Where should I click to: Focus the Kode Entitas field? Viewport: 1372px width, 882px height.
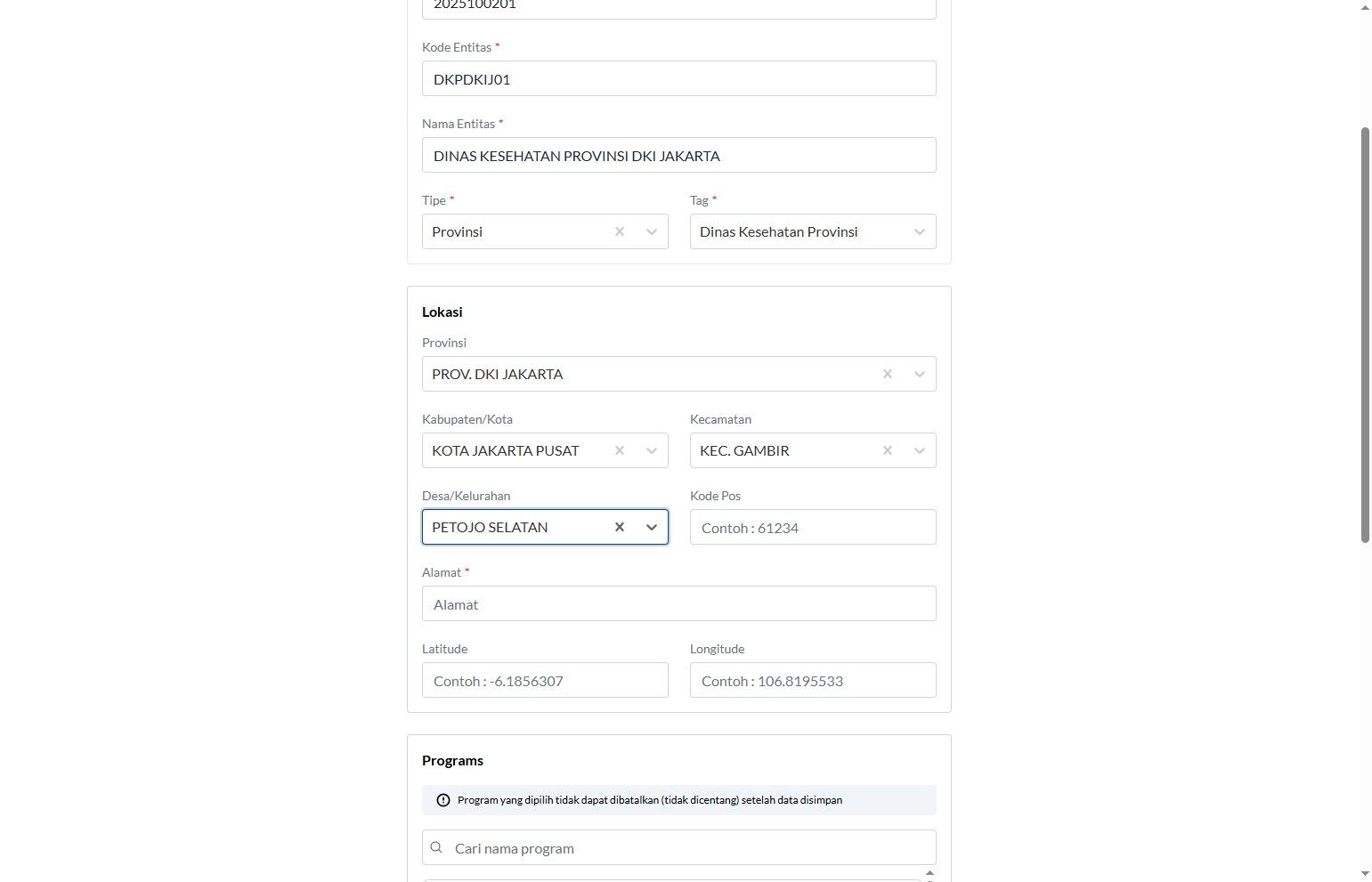(678, 78)
